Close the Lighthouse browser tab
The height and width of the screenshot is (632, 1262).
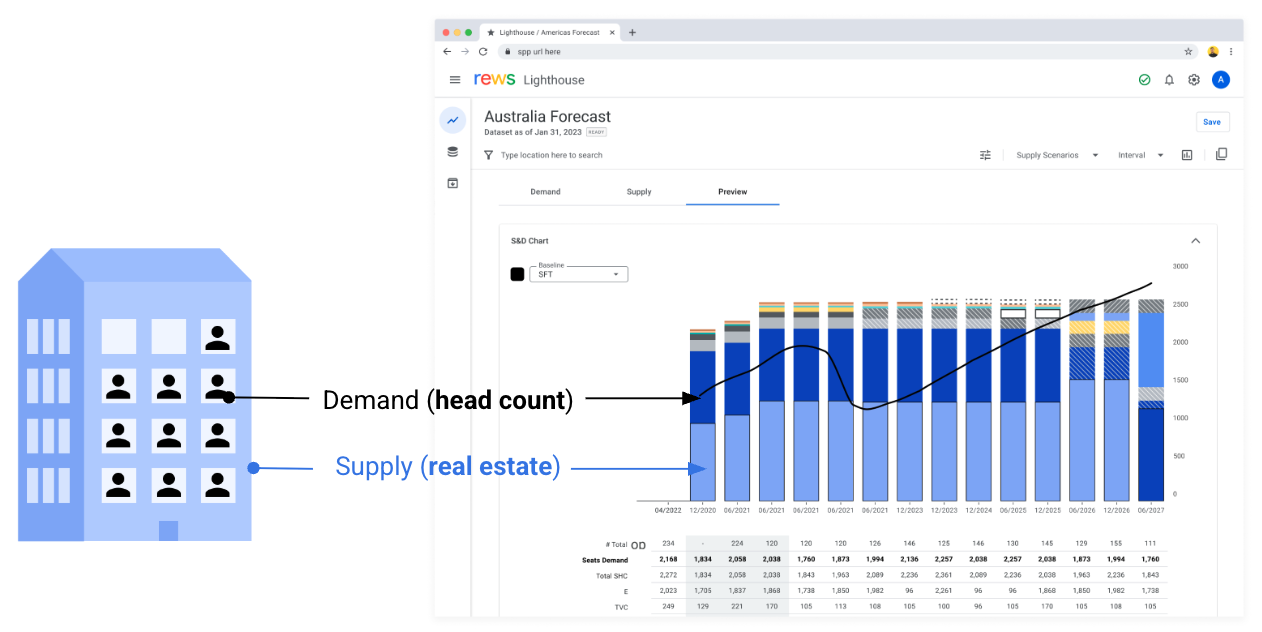613,32
